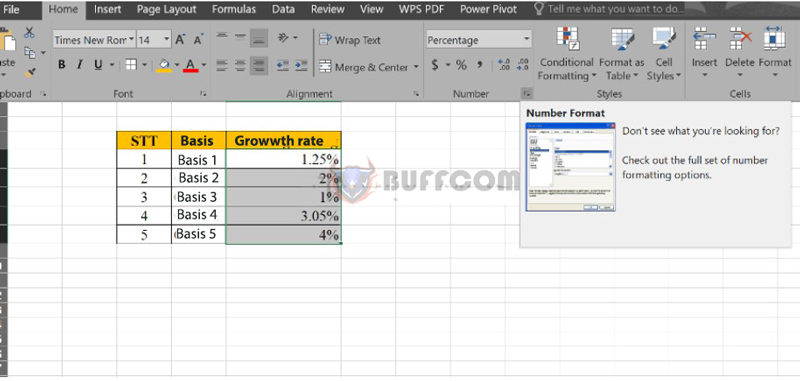
Task: Click Increase Indent icon
Action: click(301, 65)
